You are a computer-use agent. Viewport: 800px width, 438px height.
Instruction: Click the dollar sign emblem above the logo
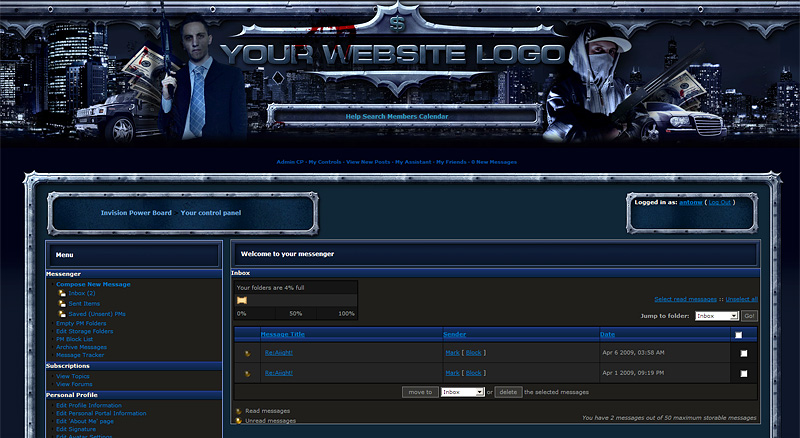(x=397, y=23)
